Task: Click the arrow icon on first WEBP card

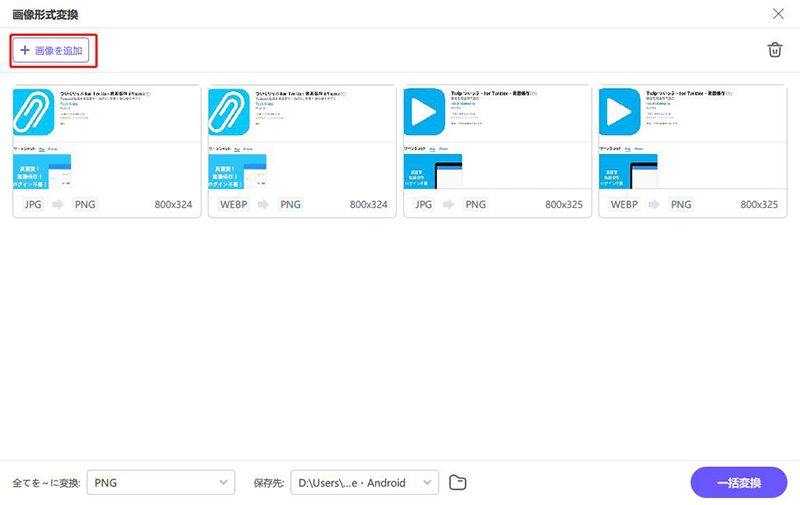Action: coord(264,205)
